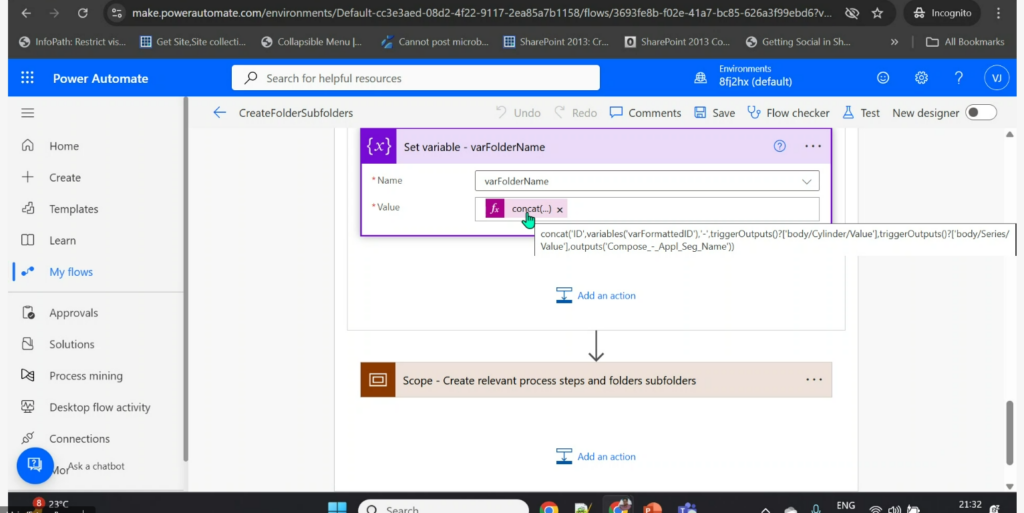Open Scope action ellipsis menu
The image size is (1024, 513).
click(814, 380)
